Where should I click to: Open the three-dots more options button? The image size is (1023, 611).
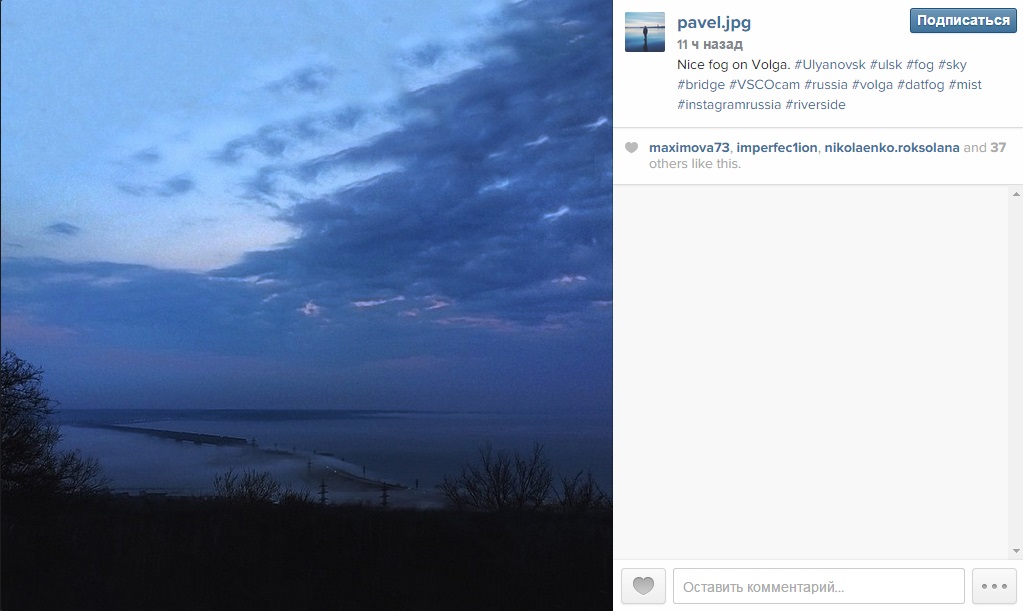pyautogui.click(x=994, y=586)
